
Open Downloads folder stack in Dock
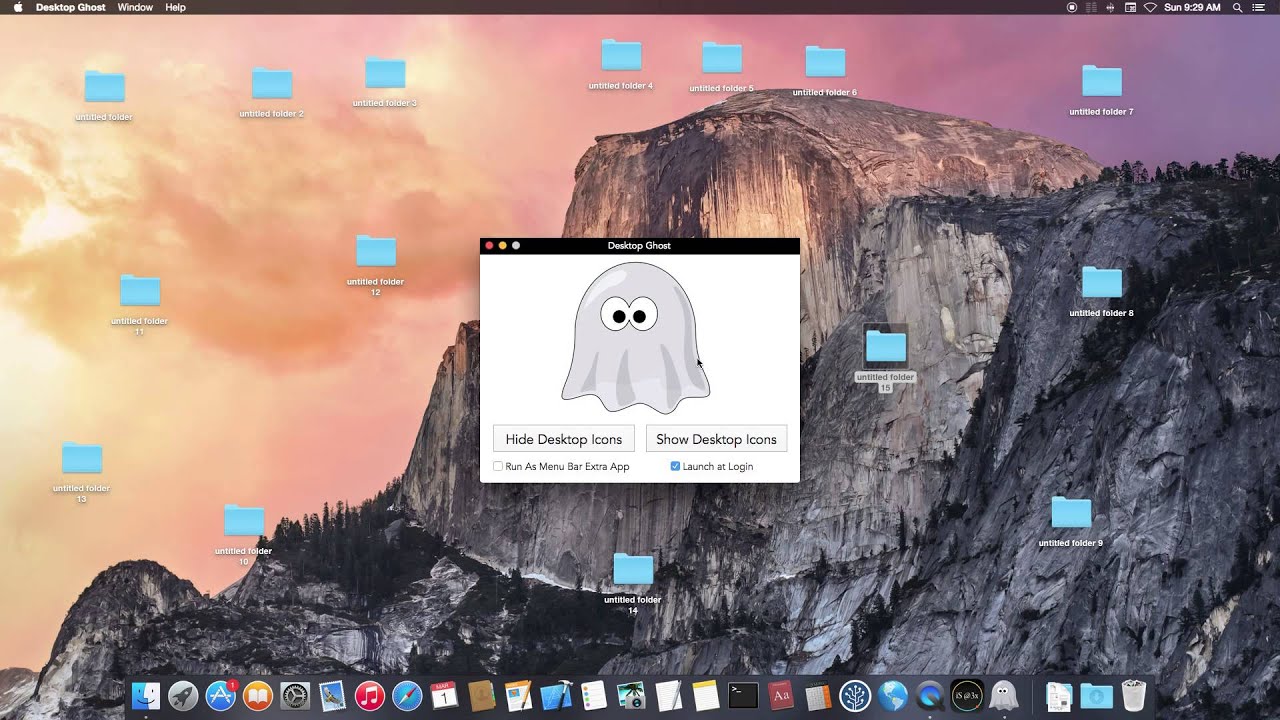(1096, 696)
